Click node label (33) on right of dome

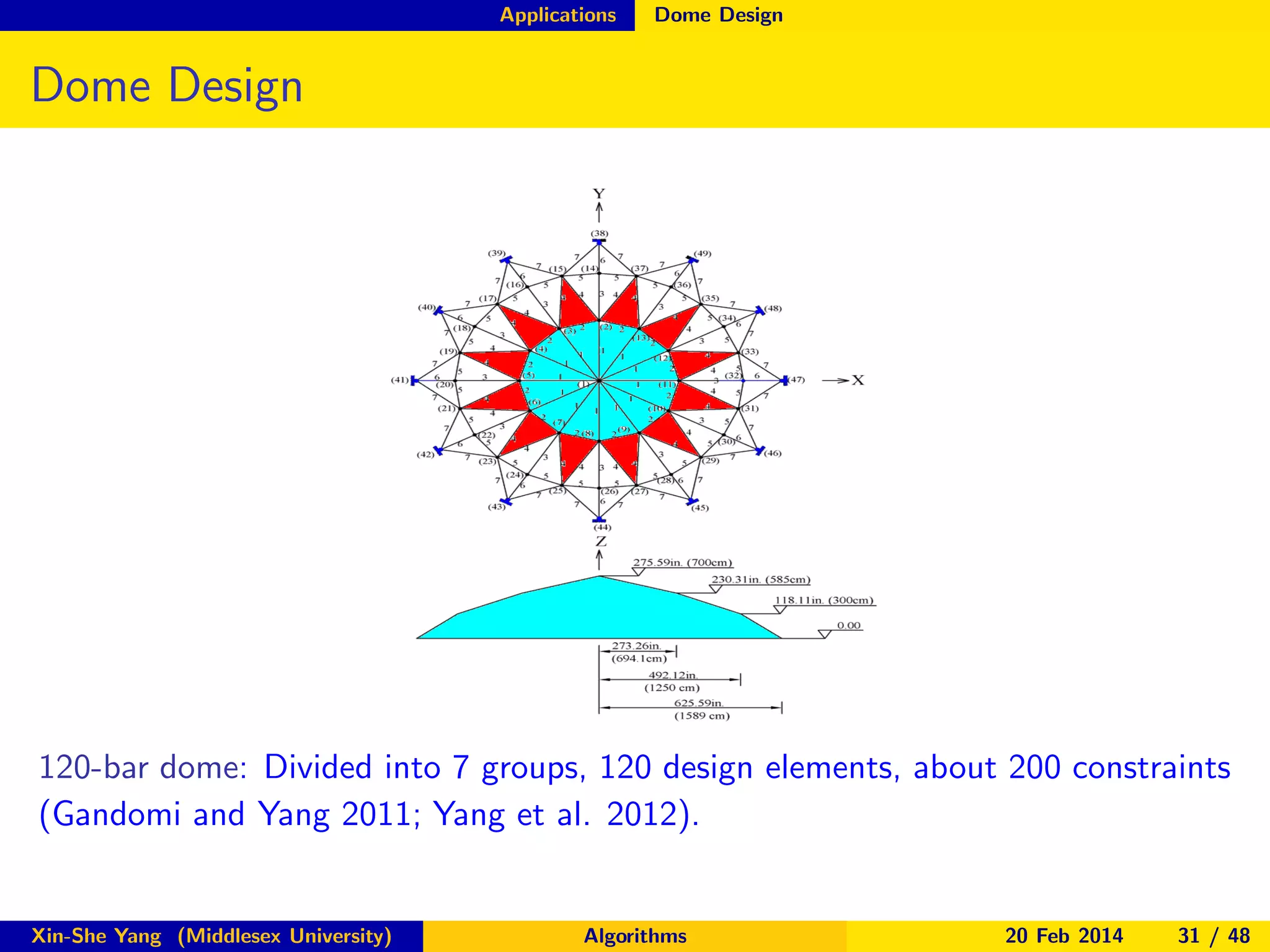[x=750, y=351]
